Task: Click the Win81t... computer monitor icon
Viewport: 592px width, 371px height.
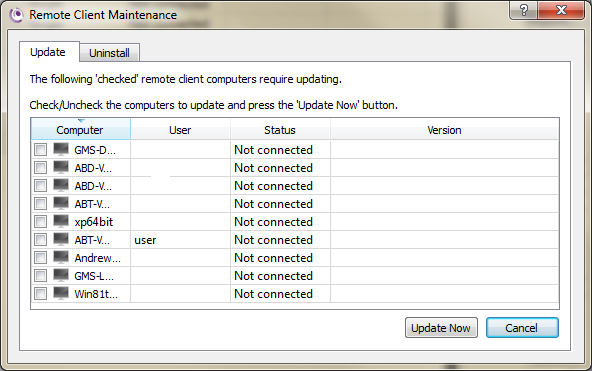Action: click(61, 294)
